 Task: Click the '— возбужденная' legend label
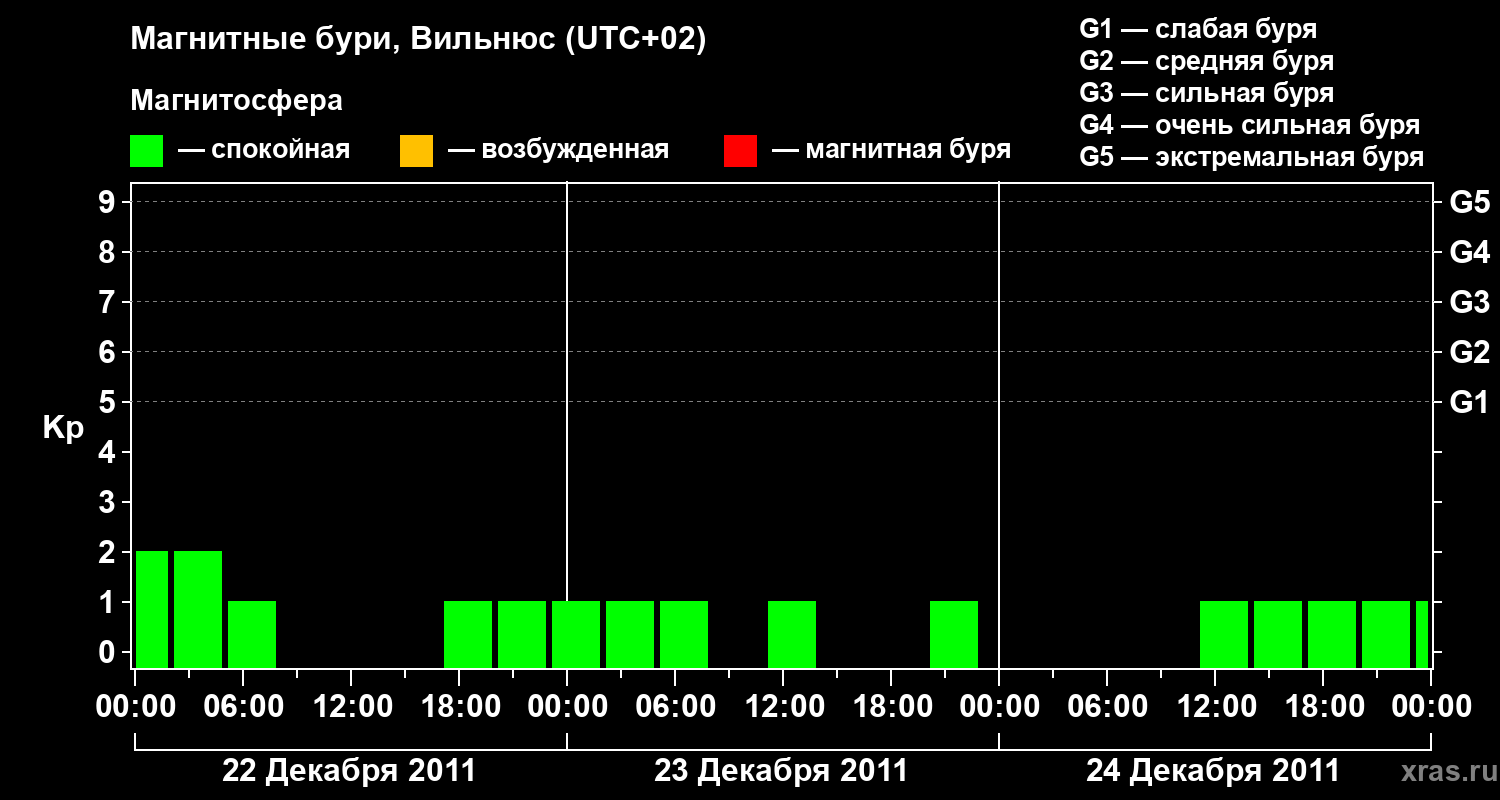coord(558,150)
